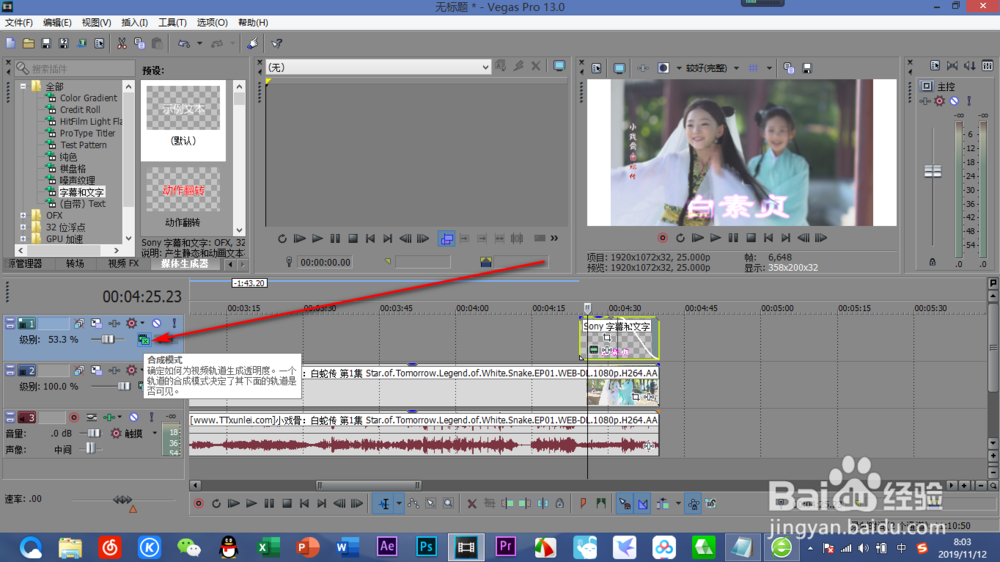Select the Color Gradient generator
The width and height of the screenshot is (1000, 562).
pyautogui.click(x=88, y=98)
